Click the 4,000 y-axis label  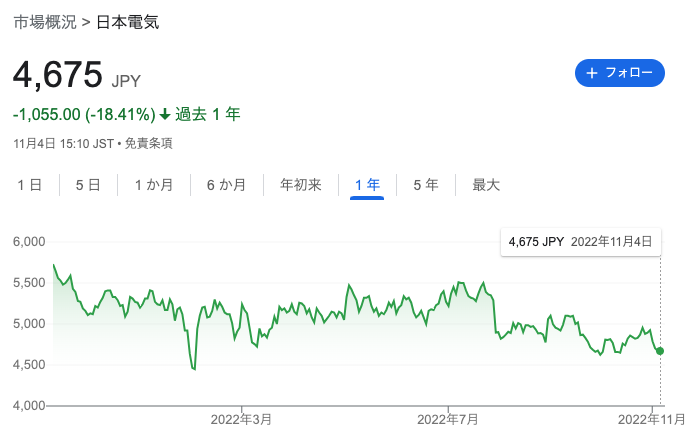click(29, 406)
